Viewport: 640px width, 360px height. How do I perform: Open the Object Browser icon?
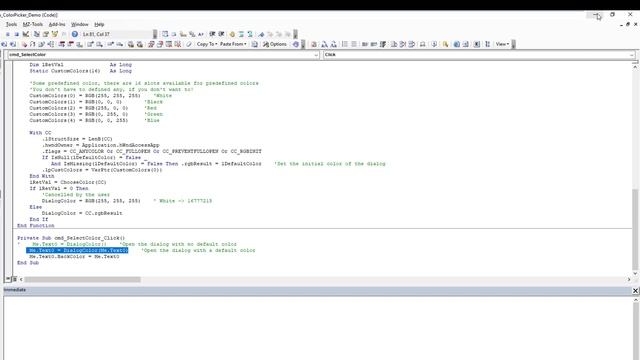pos(55,34)
